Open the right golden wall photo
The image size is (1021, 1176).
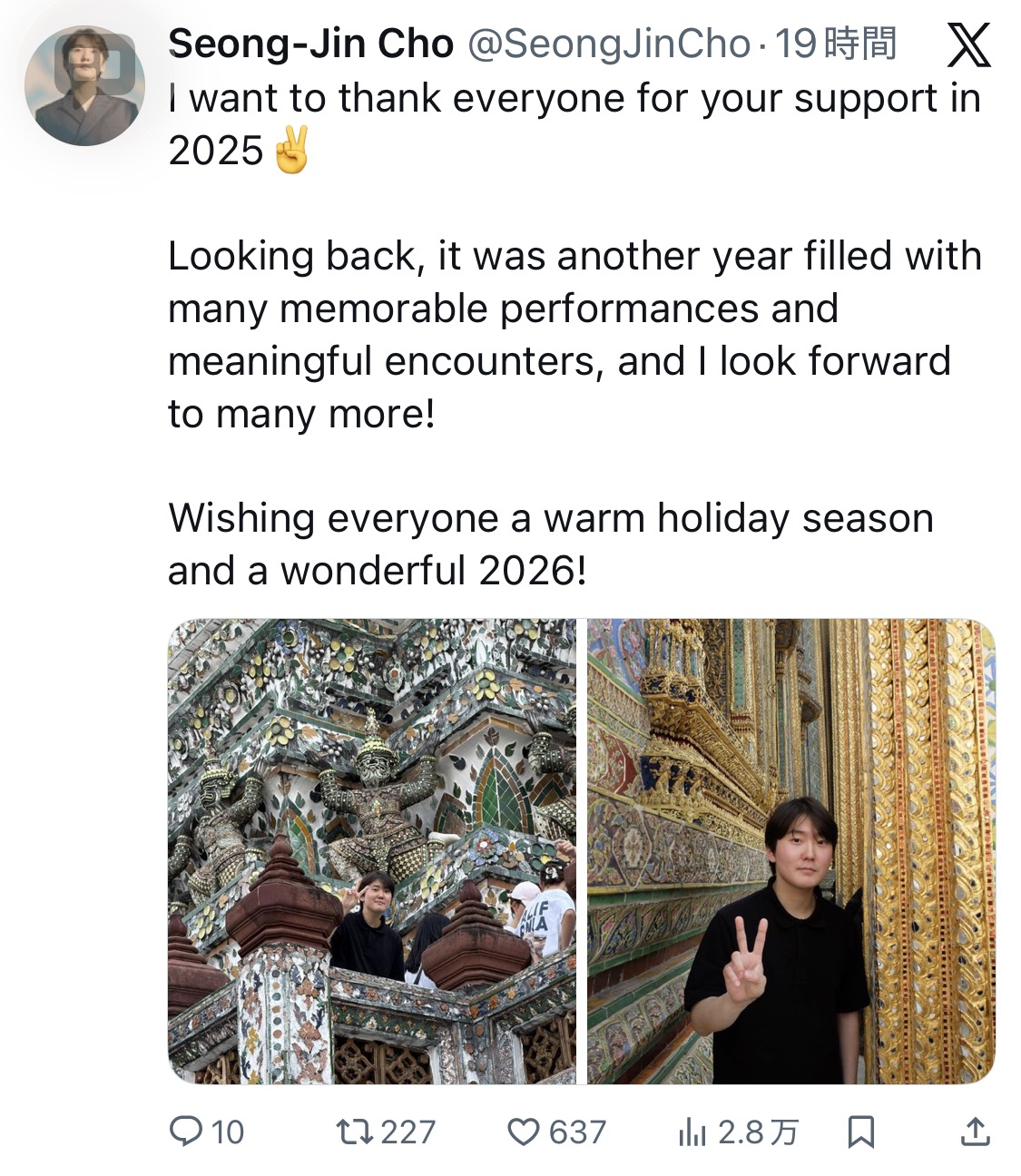pyautogui.click(x=790, y=850)
